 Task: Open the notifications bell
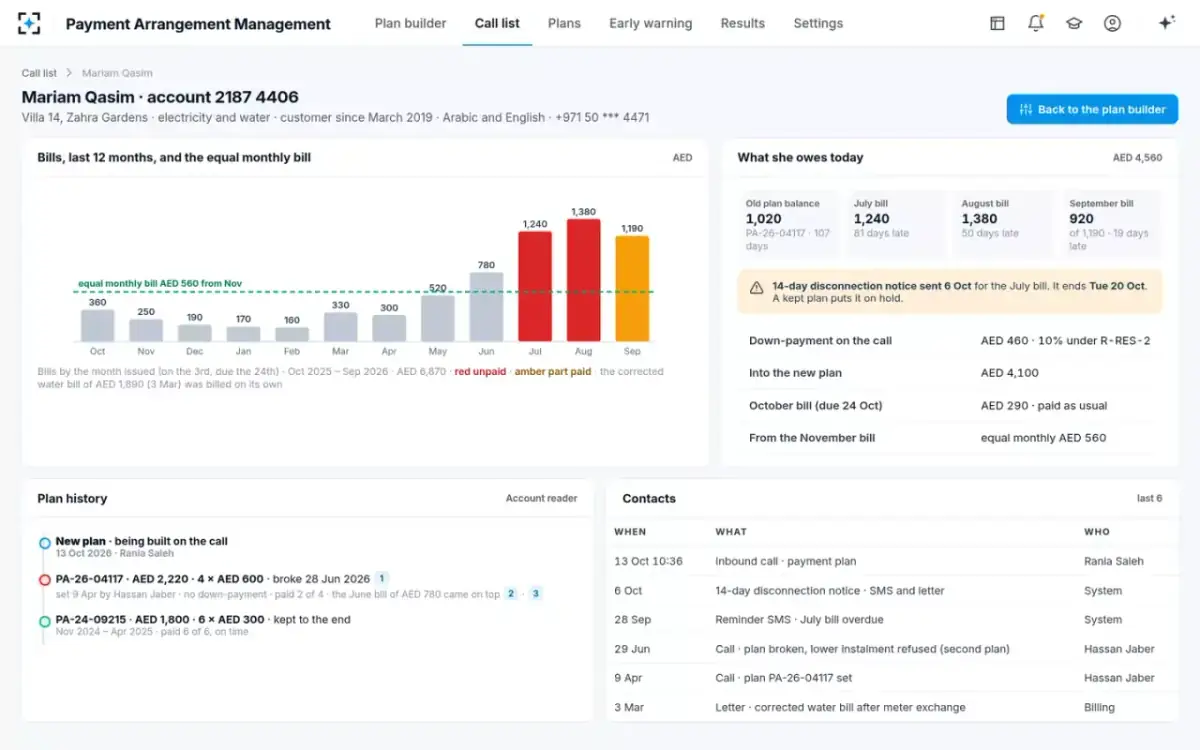click(x=1036, y=23)
